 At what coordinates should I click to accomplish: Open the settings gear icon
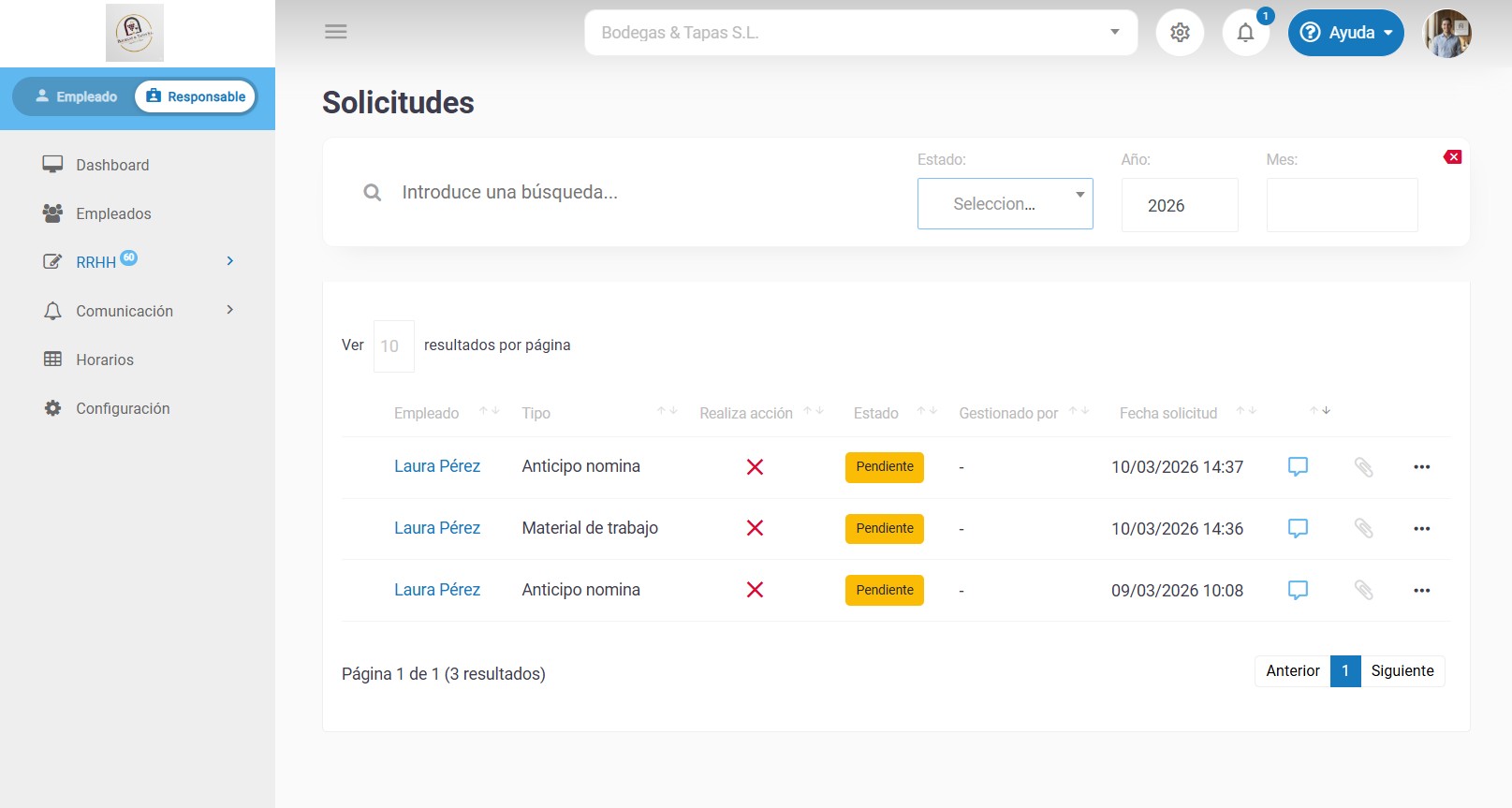coord(1180,33)
